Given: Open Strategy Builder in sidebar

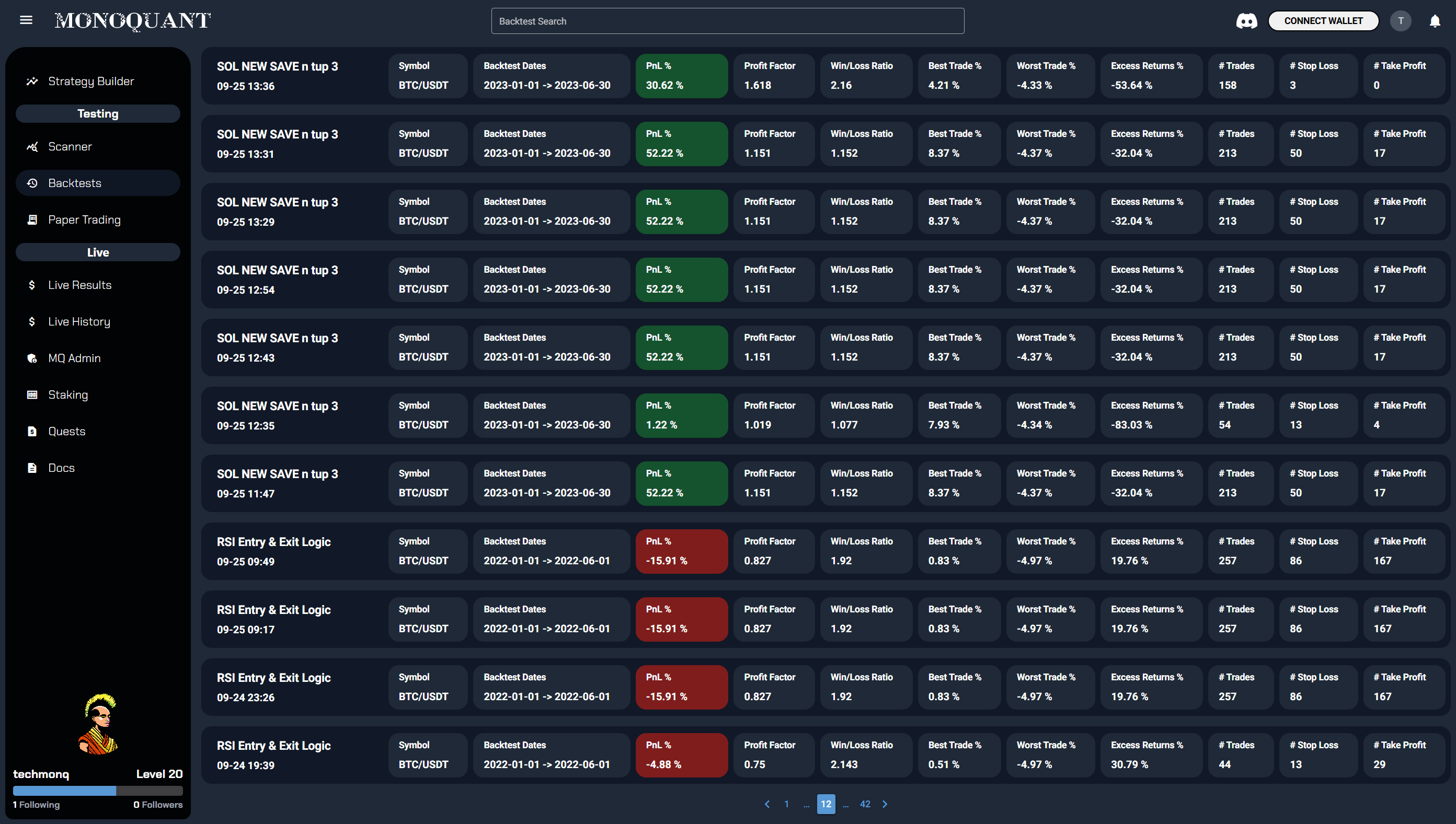Looking at the screenshot, I should 98,81.
